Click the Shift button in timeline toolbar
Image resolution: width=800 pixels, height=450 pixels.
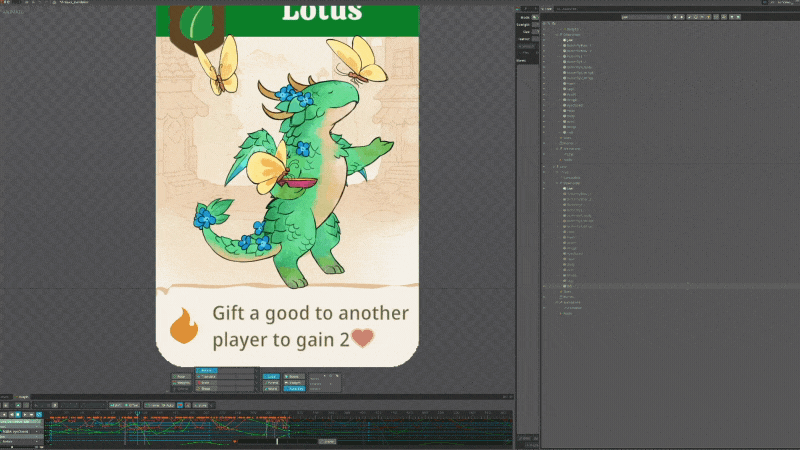point(116,405)
